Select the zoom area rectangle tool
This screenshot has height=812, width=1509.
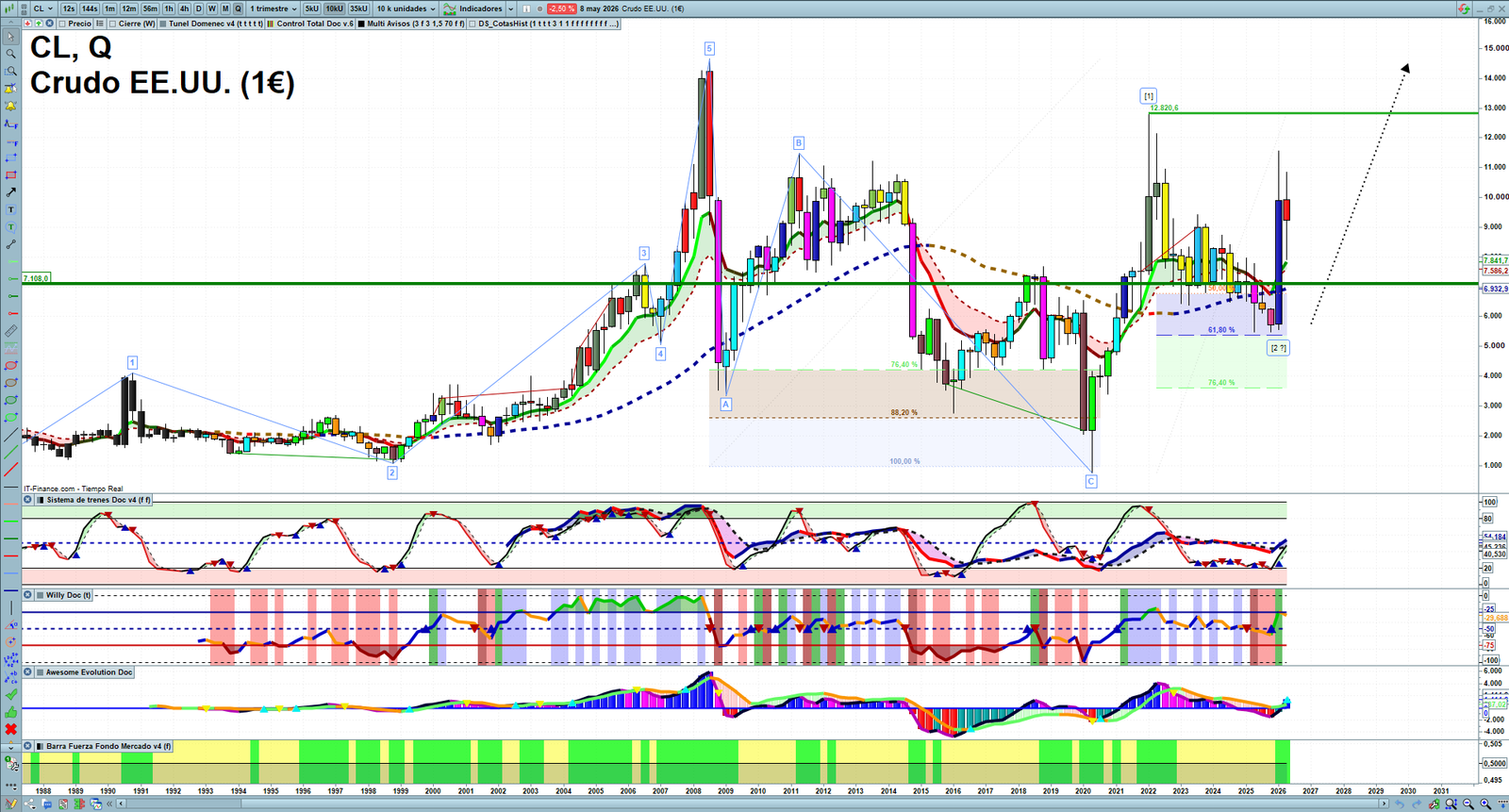(x=10, y=71)
